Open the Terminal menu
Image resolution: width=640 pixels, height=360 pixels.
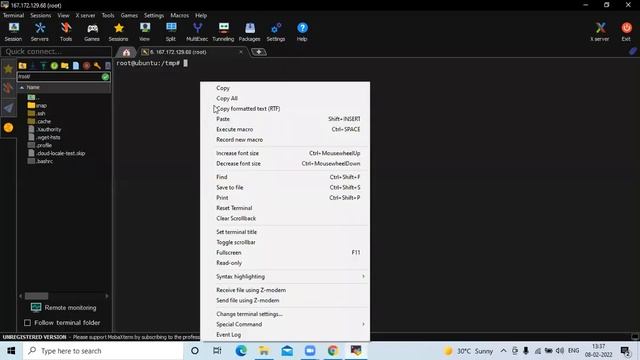tap(13, 15)
